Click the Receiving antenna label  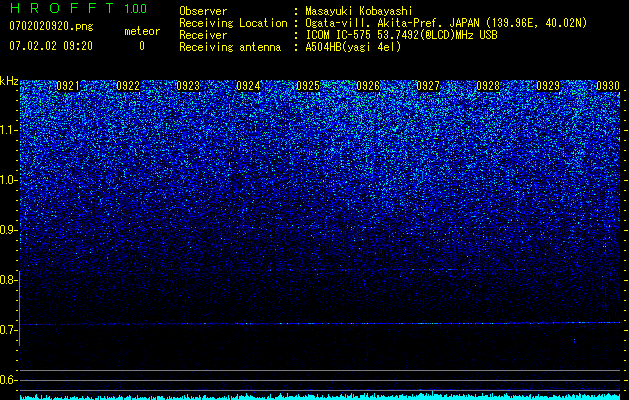[230, 47]
